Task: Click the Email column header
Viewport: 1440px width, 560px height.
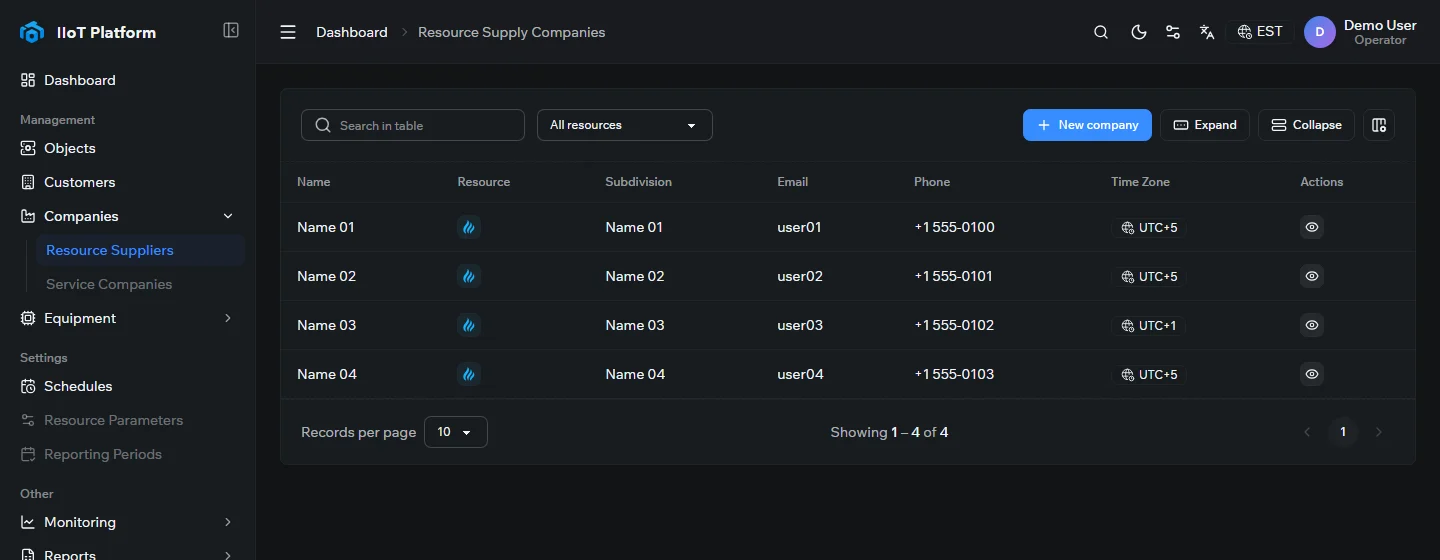Action: click(x=793, y=182)
